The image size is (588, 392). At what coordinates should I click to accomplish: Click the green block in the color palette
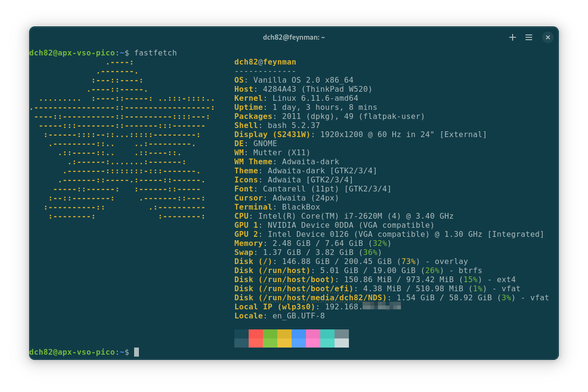click(270, 338)
